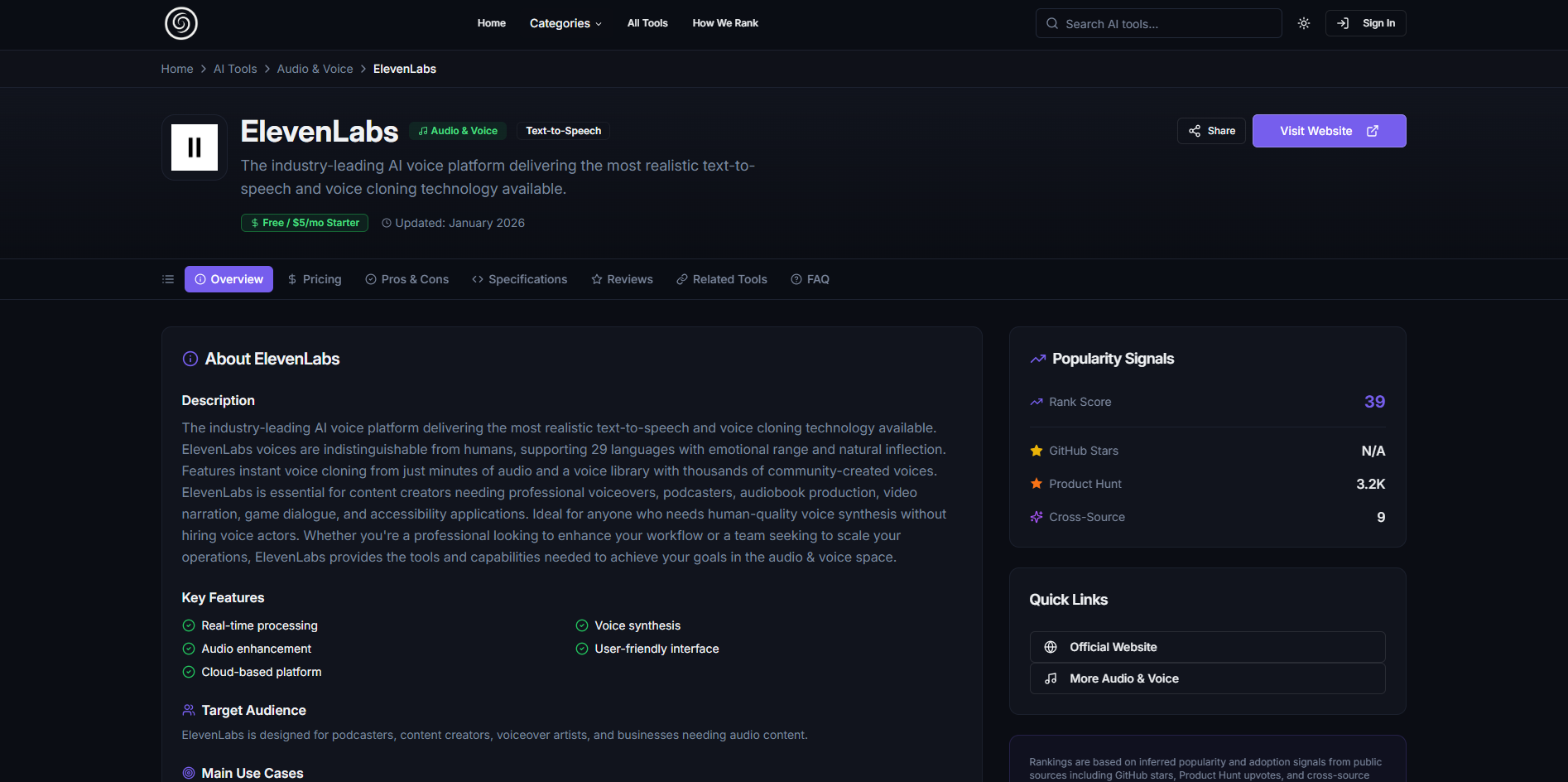
Task: Switch to the Pros & Cons tab
Action: coord(406,279)
